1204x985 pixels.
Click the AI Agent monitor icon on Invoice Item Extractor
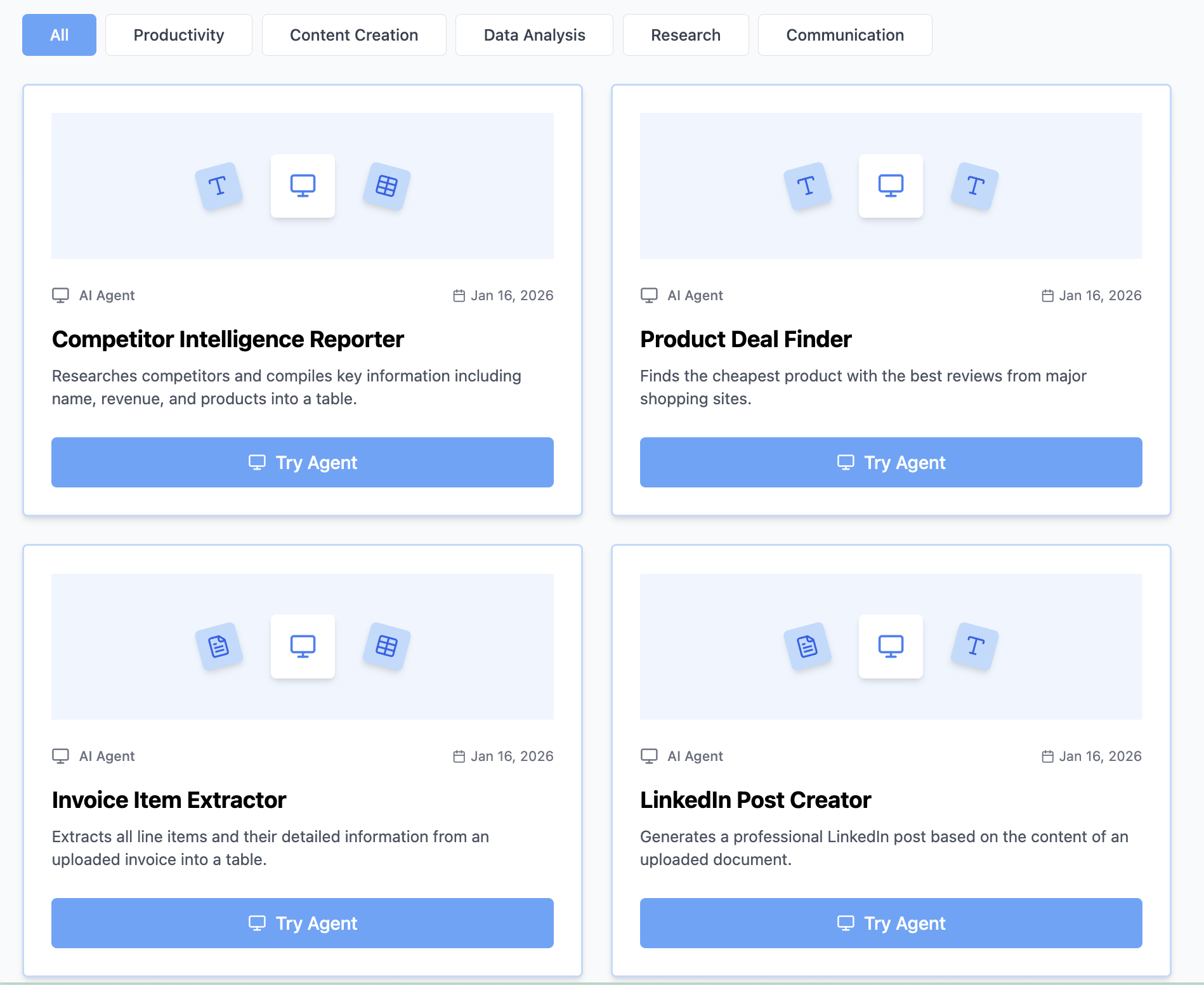click(60, 756)
